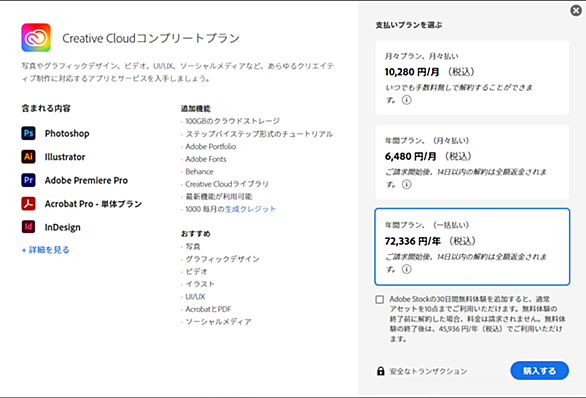
Task: Click the Creative Cloud logo icon
Action: 36,37
